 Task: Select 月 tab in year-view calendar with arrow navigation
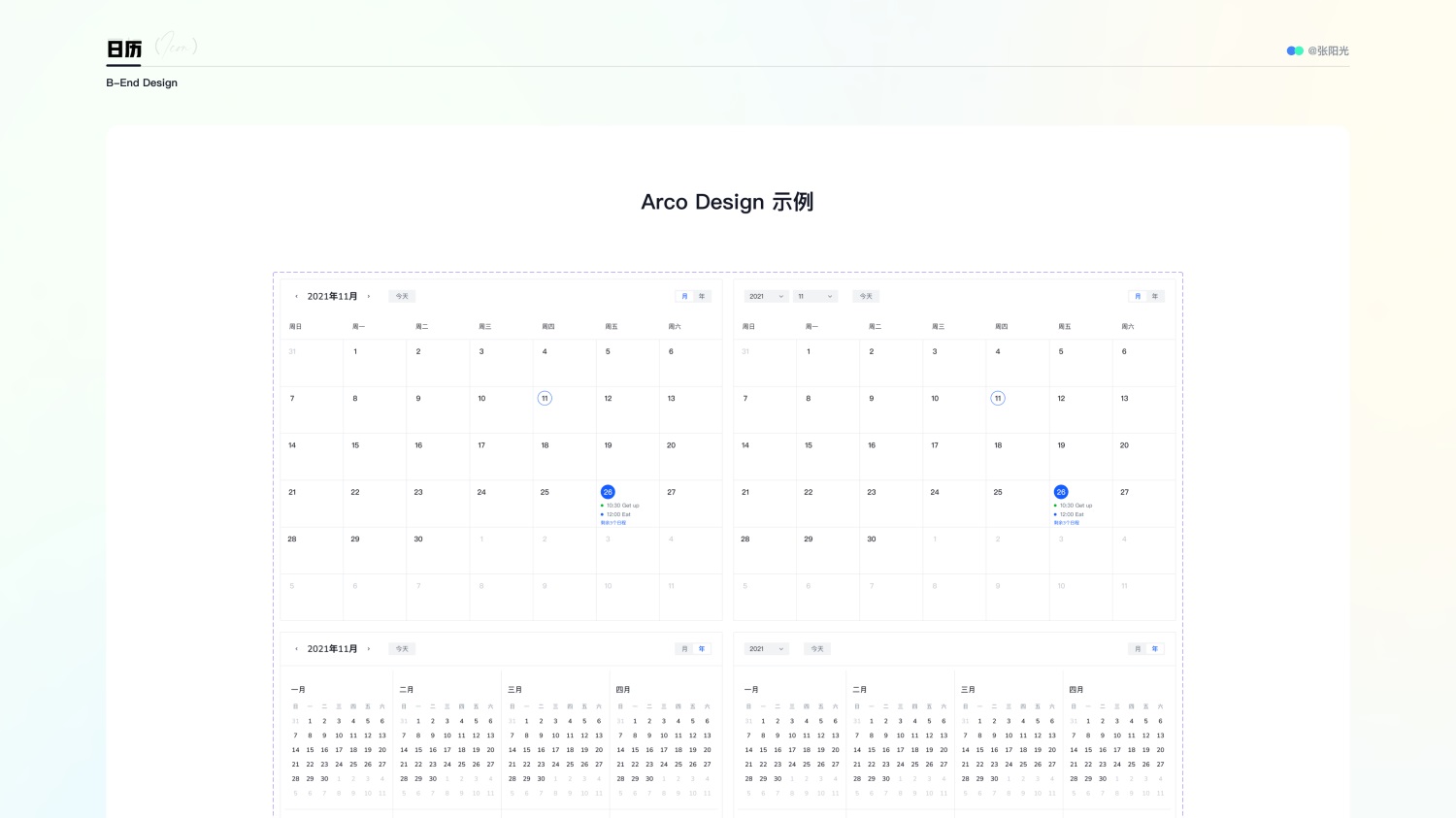684,649
